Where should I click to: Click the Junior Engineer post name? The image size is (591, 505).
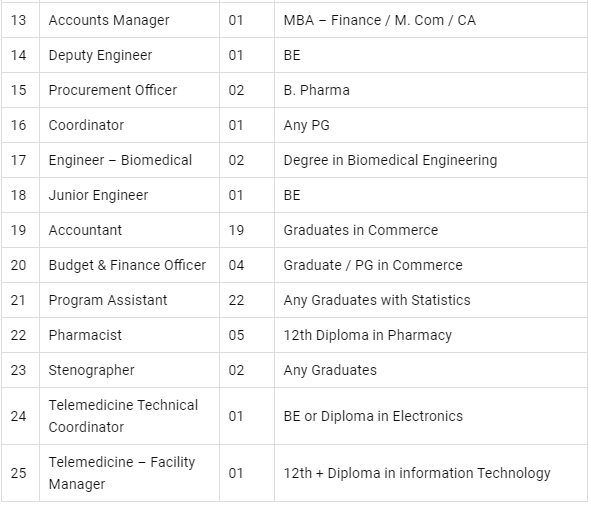pyautogui.click(x=98, y=196)
